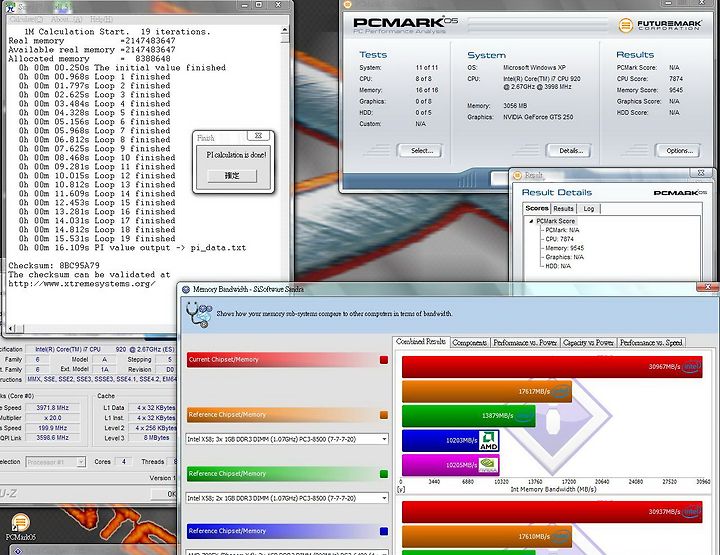Screen dimensions: 720x555
Task: Select the 'CPU: 7874' tree row
Action: point(559,239)
